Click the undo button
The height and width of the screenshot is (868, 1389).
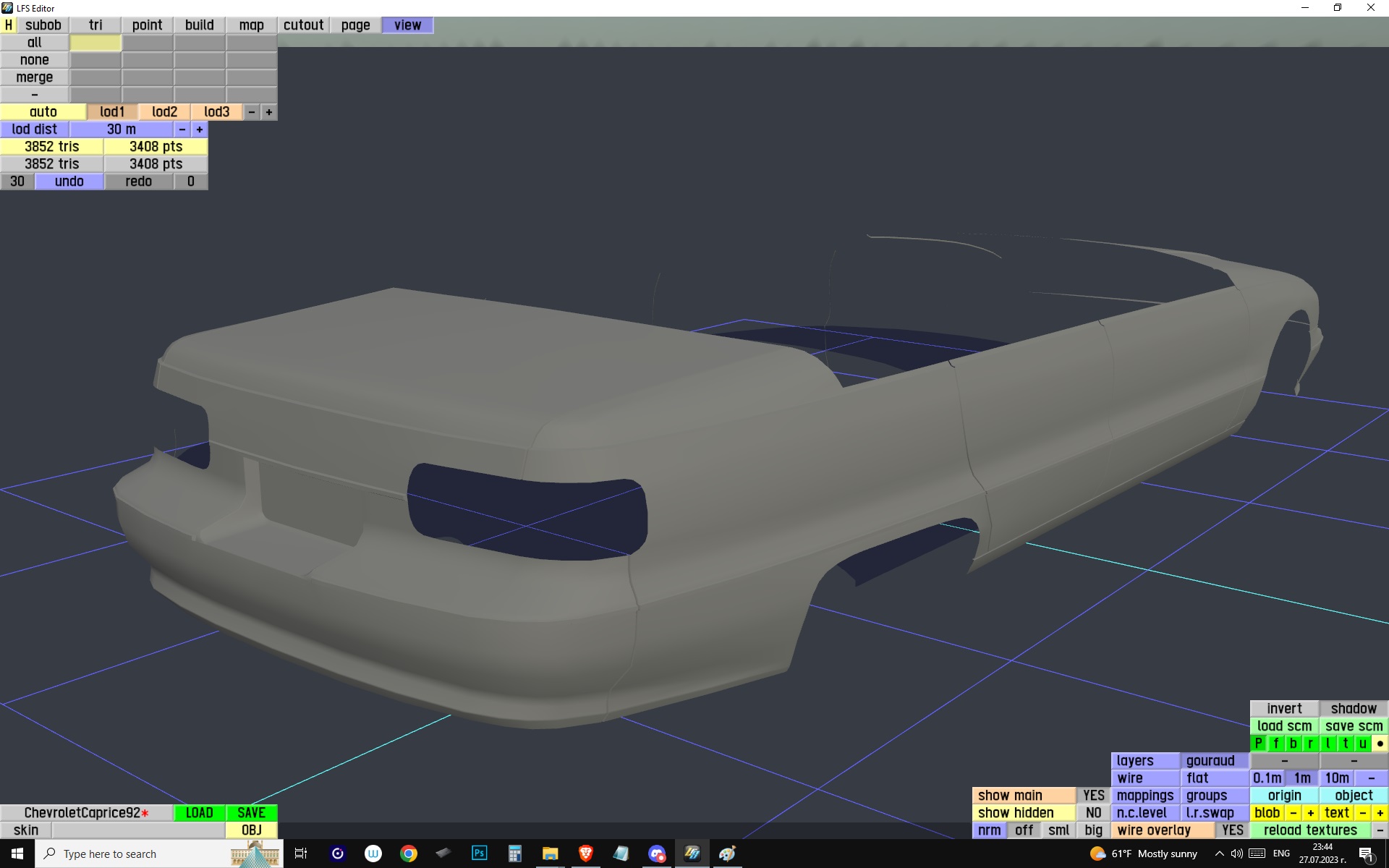[x=69, y=181]
